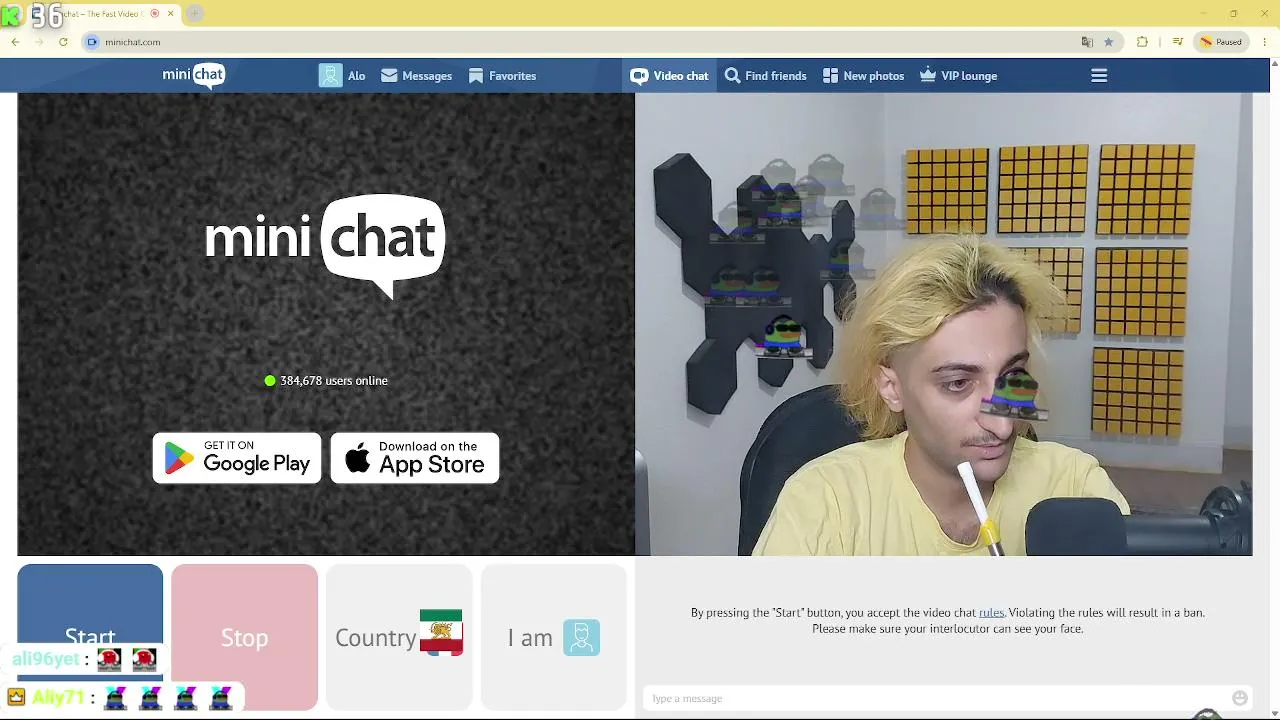
Task: Download the app from App Store
Action: pos(415,458)
